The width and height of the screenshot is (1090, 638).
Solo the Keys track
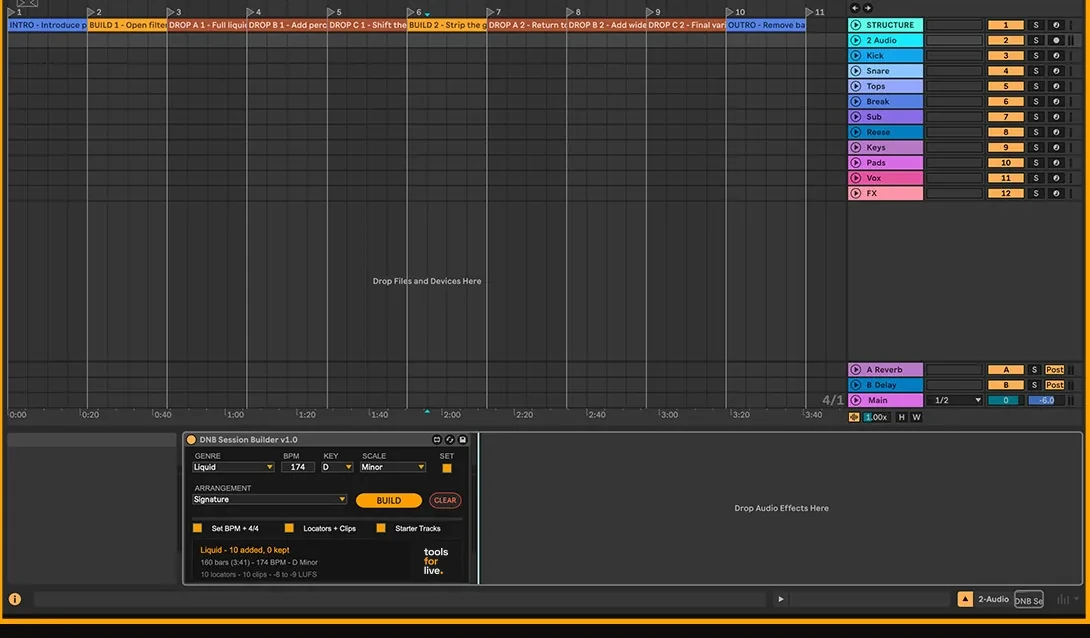point(1036,147)
